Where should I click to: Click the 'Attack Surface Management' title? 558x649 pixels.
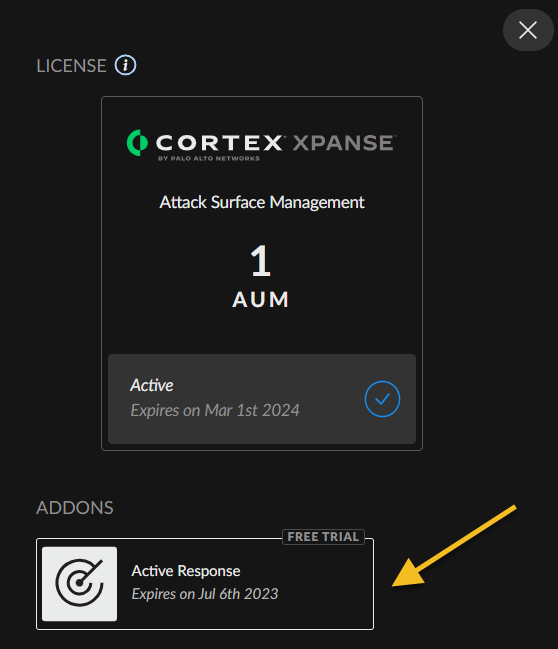262,202
